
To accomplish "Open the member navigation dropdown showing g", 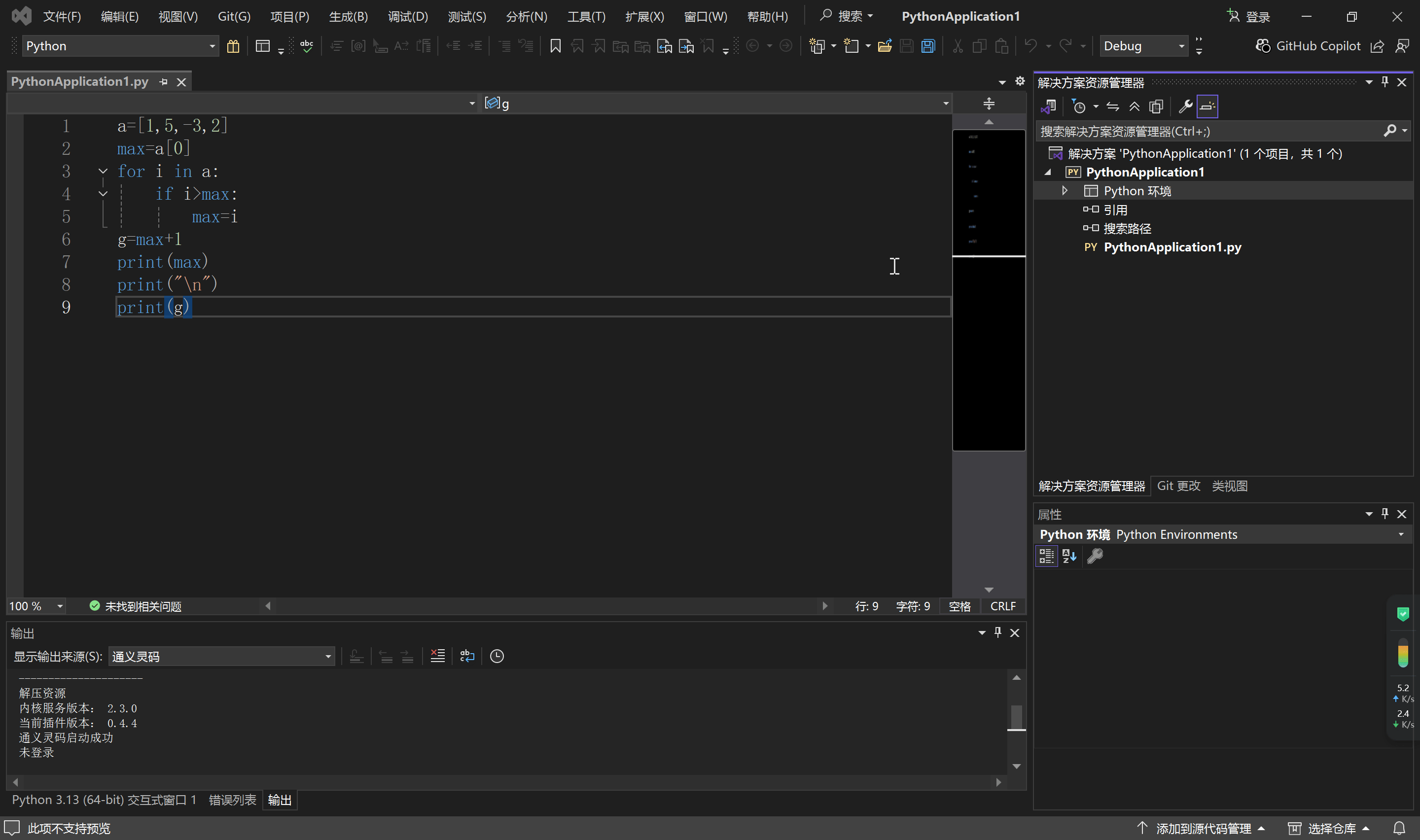I will click(716, 103).
